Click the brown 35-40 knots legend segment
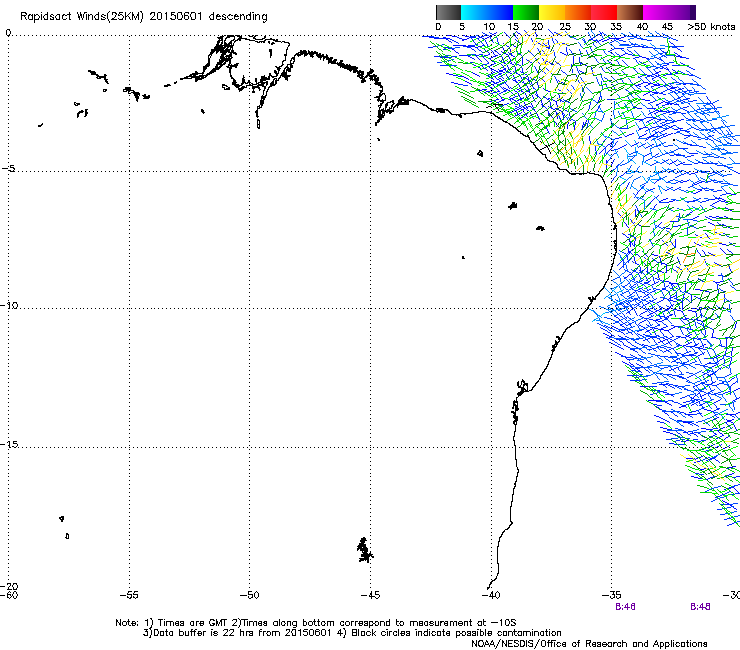The width and height of the screenshot is (740, 650). 630,12
